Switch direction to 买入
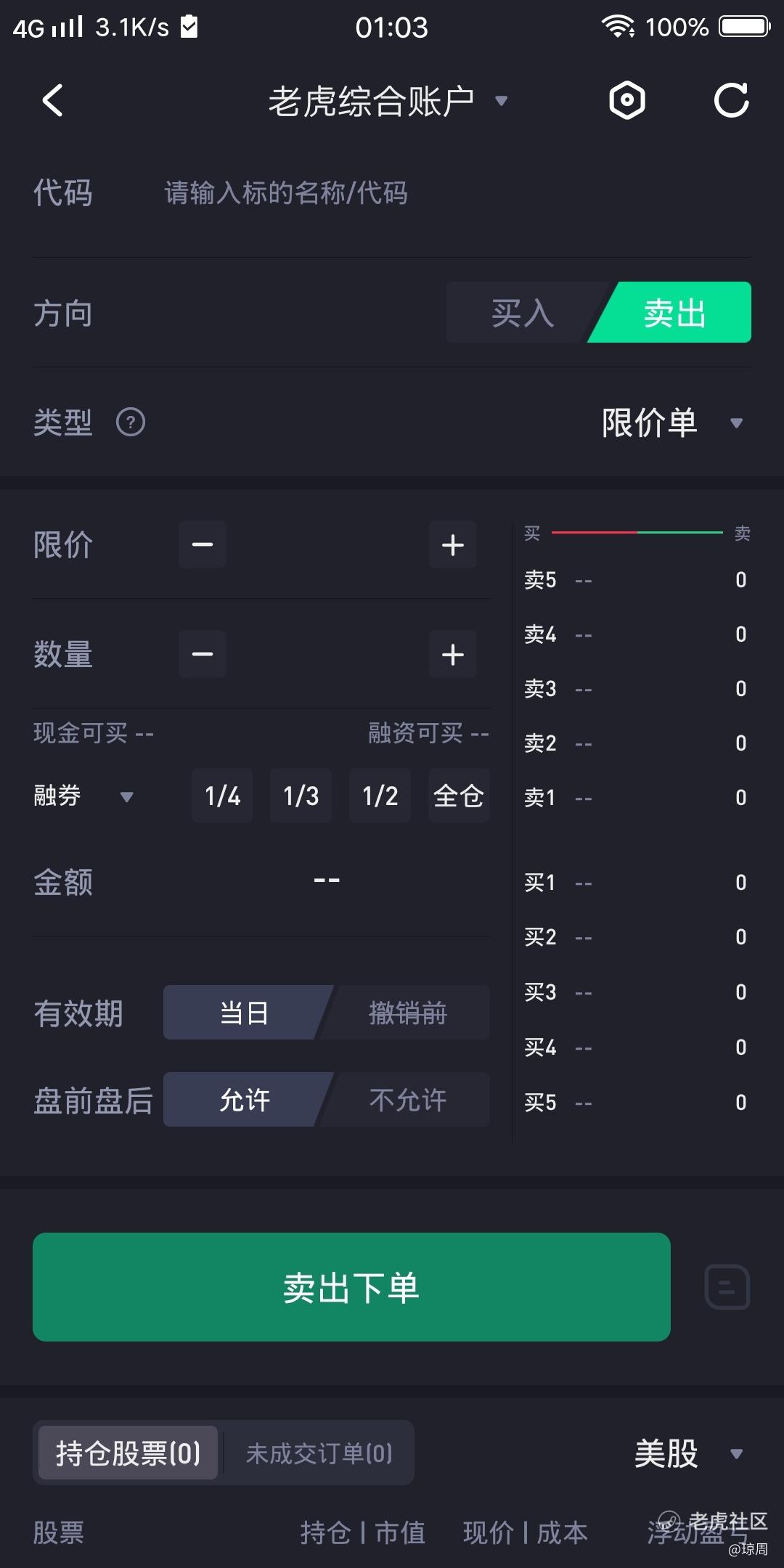The height and width of the screenshot is (1568, 784). [523, 313]
